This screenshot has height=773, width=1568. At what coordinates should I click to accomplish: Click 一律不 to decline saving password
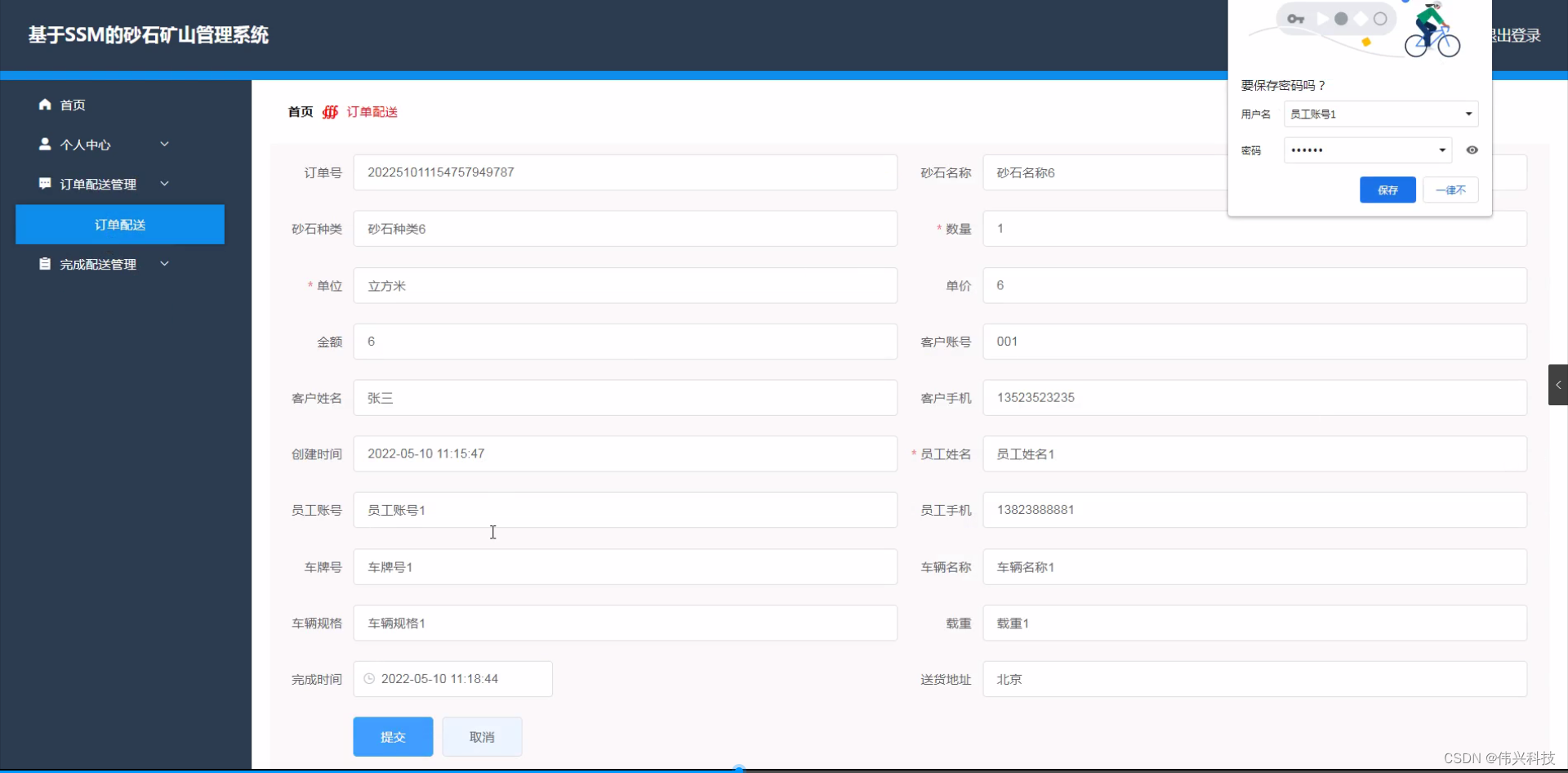click(1450, 190)
